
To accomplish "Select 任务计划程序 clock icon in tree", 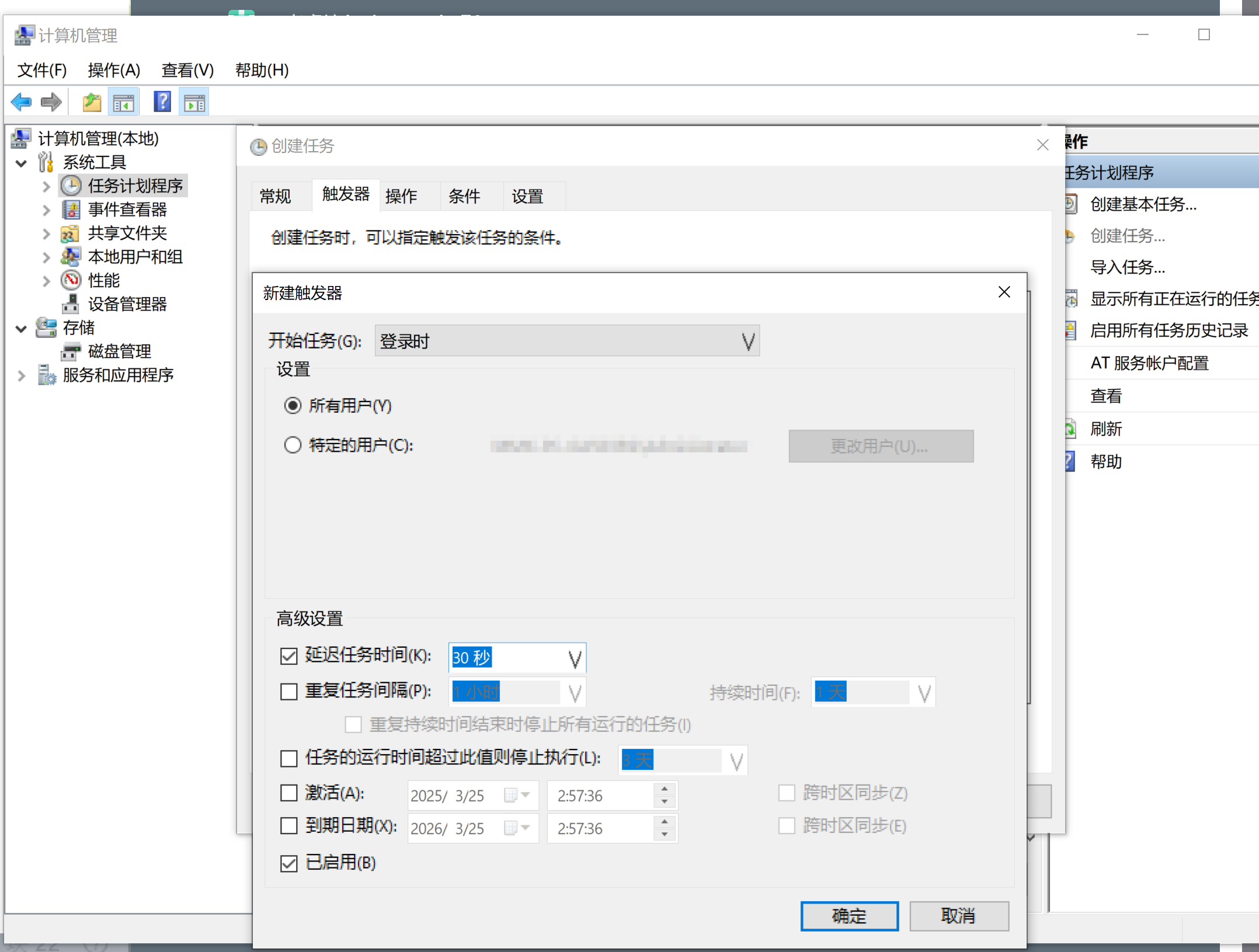I will 71,186.
